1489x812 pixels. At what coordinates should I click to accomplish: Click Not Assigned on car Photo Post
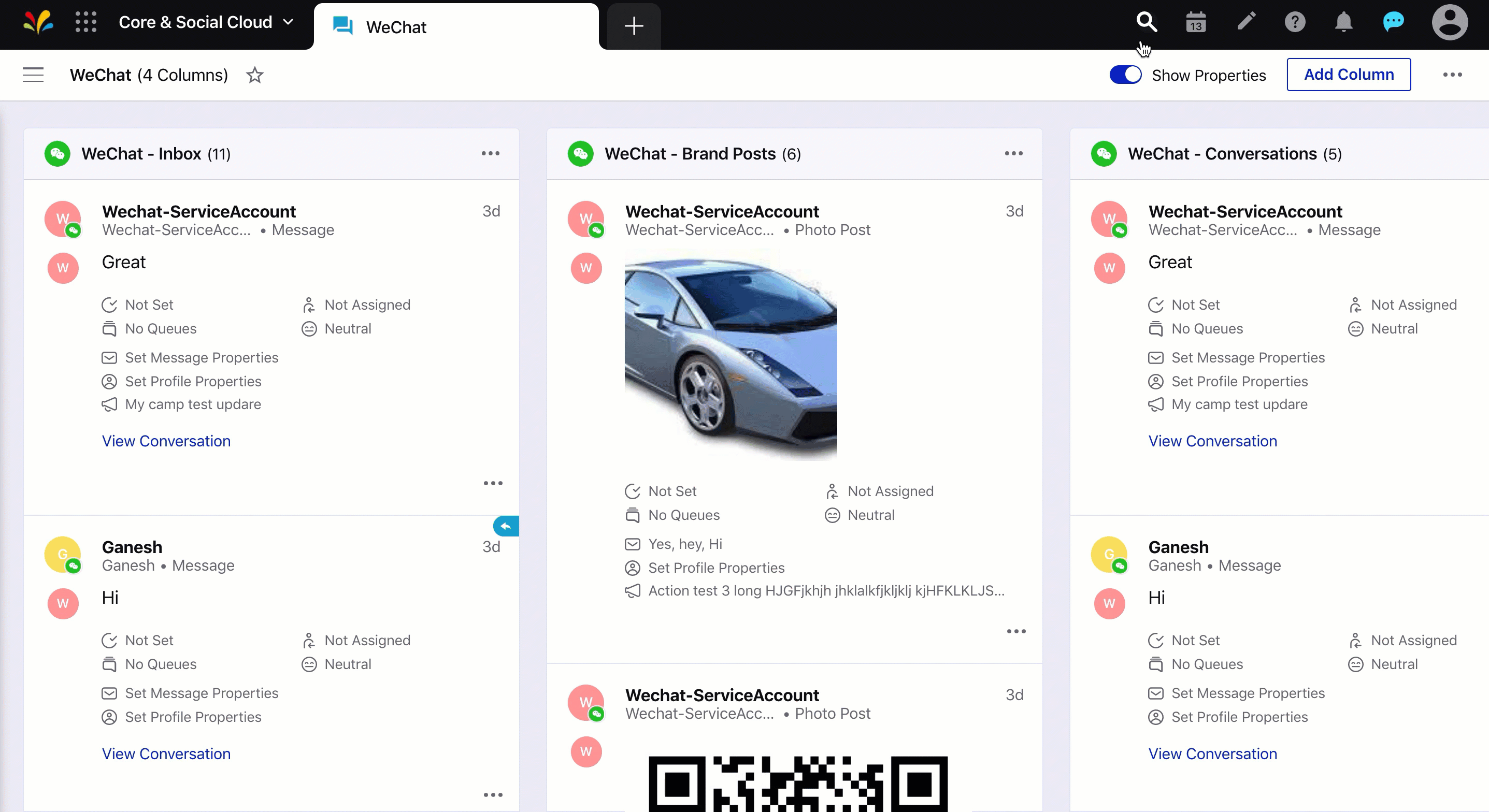click(x=879, y=491)
